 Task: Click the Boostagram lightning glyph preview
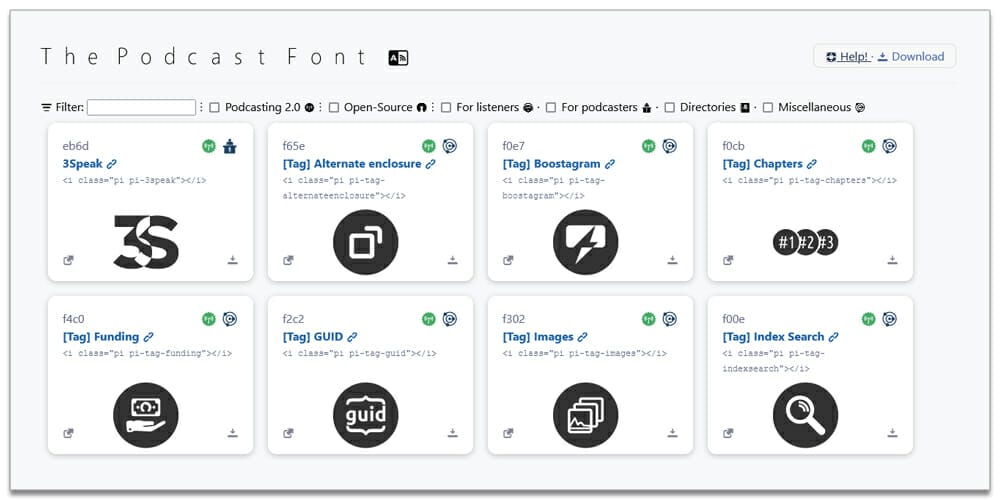(585, 242)
